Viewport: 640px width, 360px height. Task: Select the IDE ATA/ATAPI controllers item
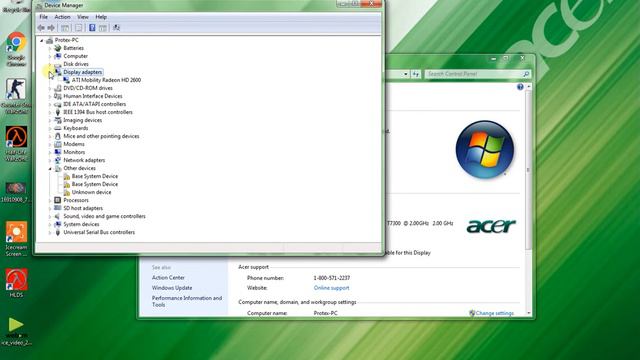coord(94,104)
